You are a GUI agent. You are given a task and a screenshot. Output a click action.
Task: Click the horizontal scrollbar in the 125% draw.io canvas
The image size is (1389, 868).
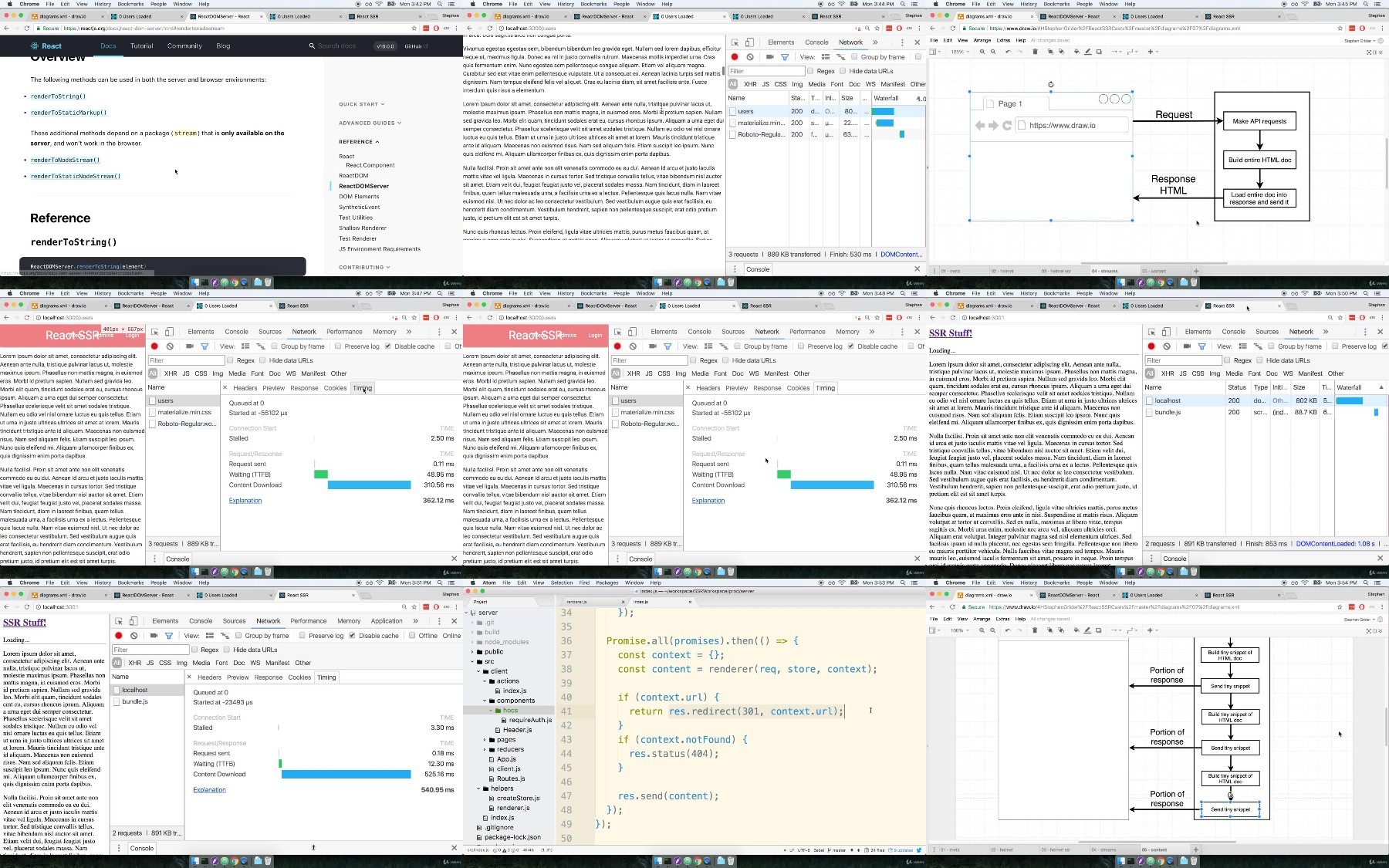click(x=1154, y=264)
